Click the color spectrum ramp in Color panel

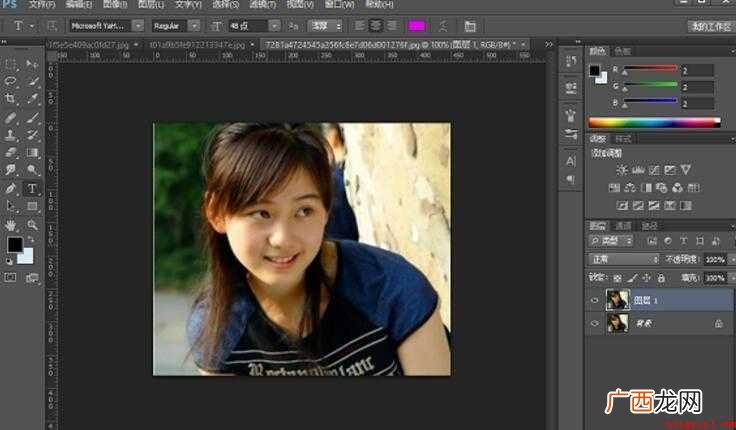tap(654, 123)
